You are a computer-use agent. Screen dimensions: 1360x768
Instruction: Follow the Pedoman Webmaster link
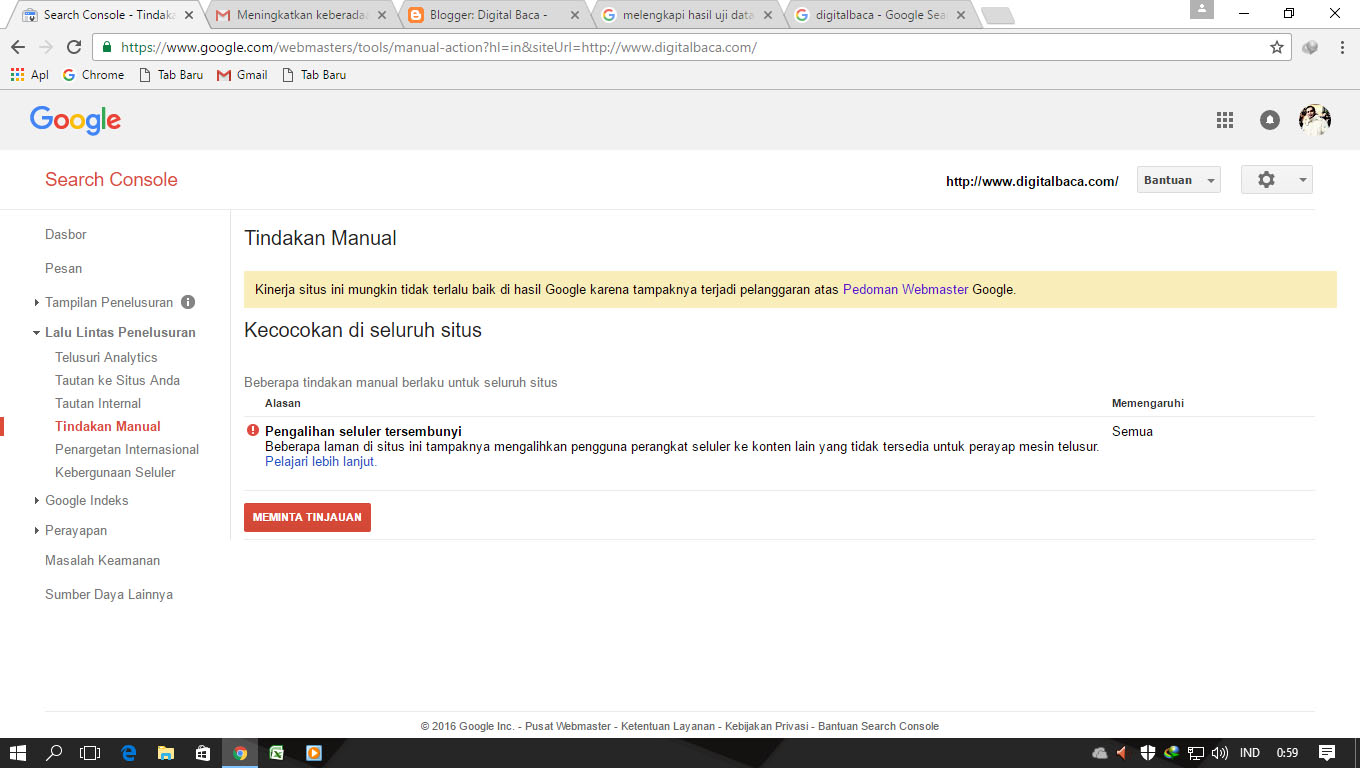tap(905, 289)
